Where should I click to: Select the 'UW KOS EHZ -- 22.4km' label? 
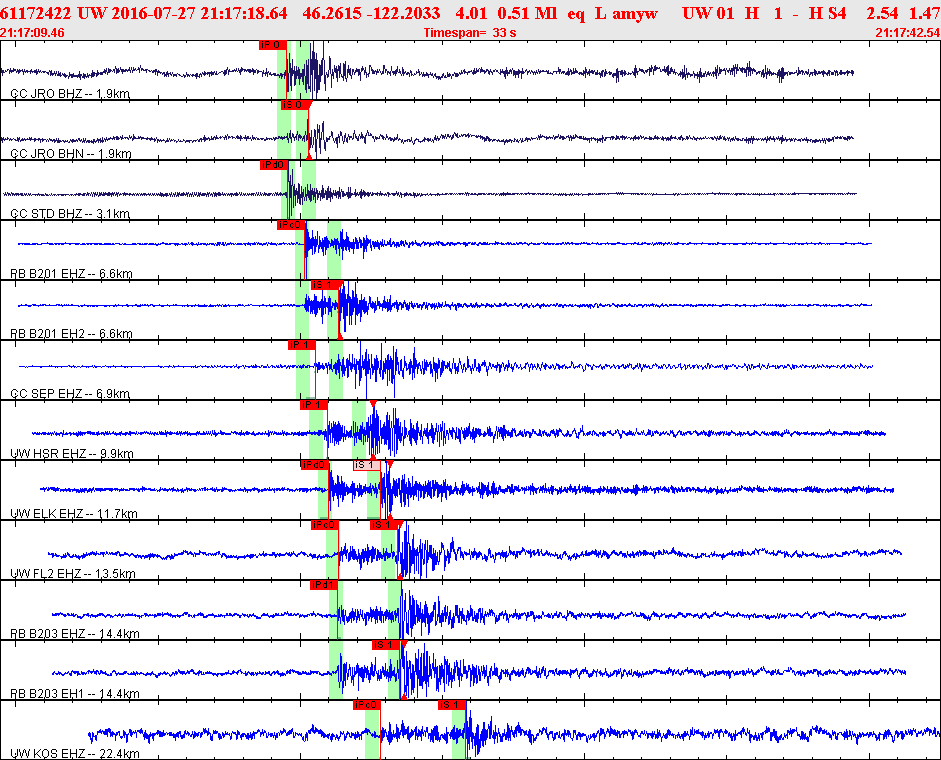pos(75,754)
